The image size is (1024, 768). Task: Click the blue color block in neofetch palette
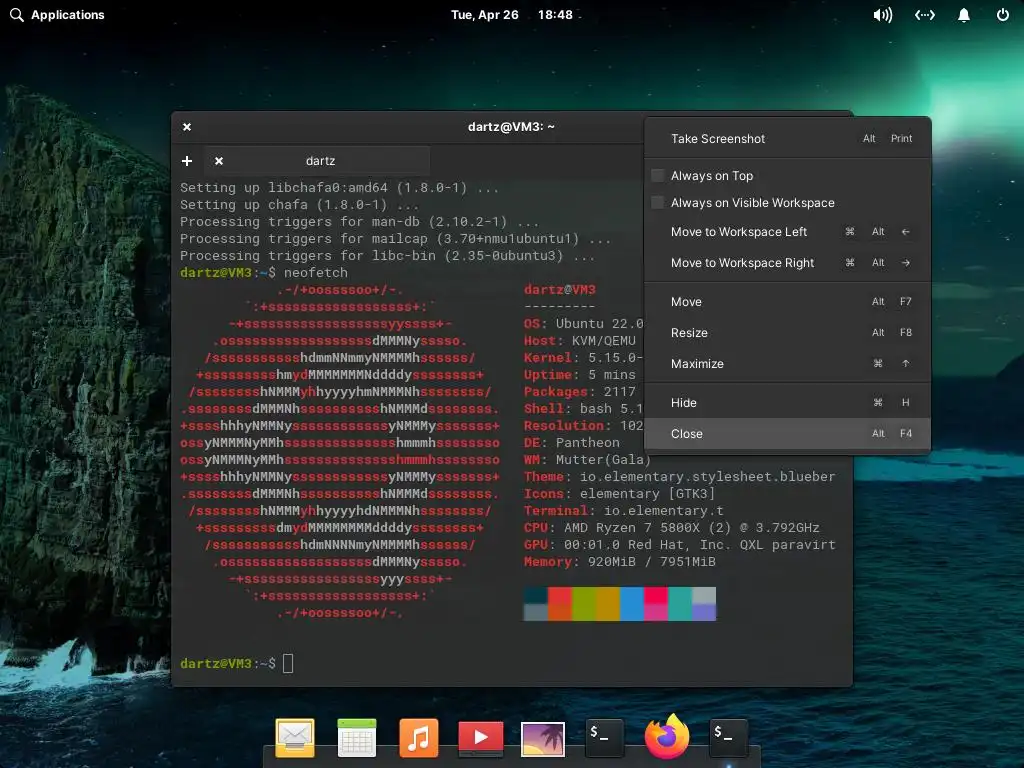[x=632, y=603]
